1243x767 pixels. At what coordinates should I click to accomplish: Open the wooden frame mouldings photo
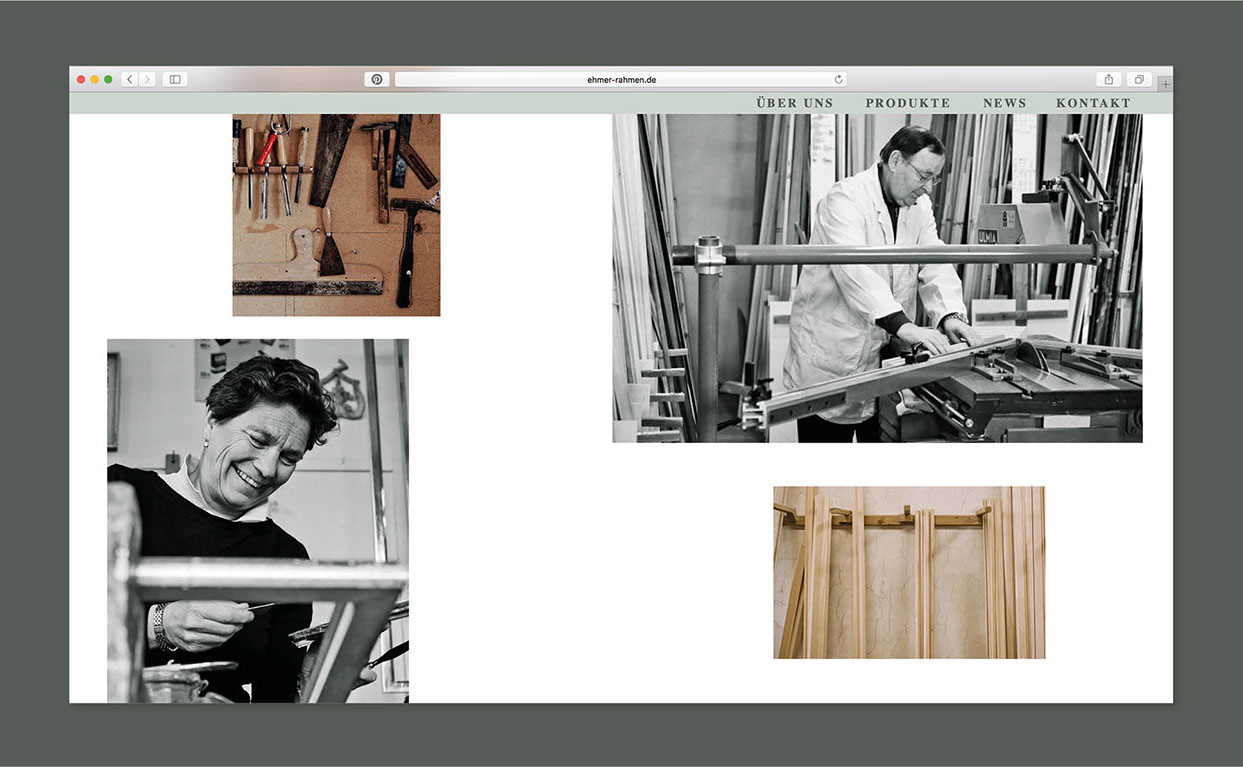909,572
